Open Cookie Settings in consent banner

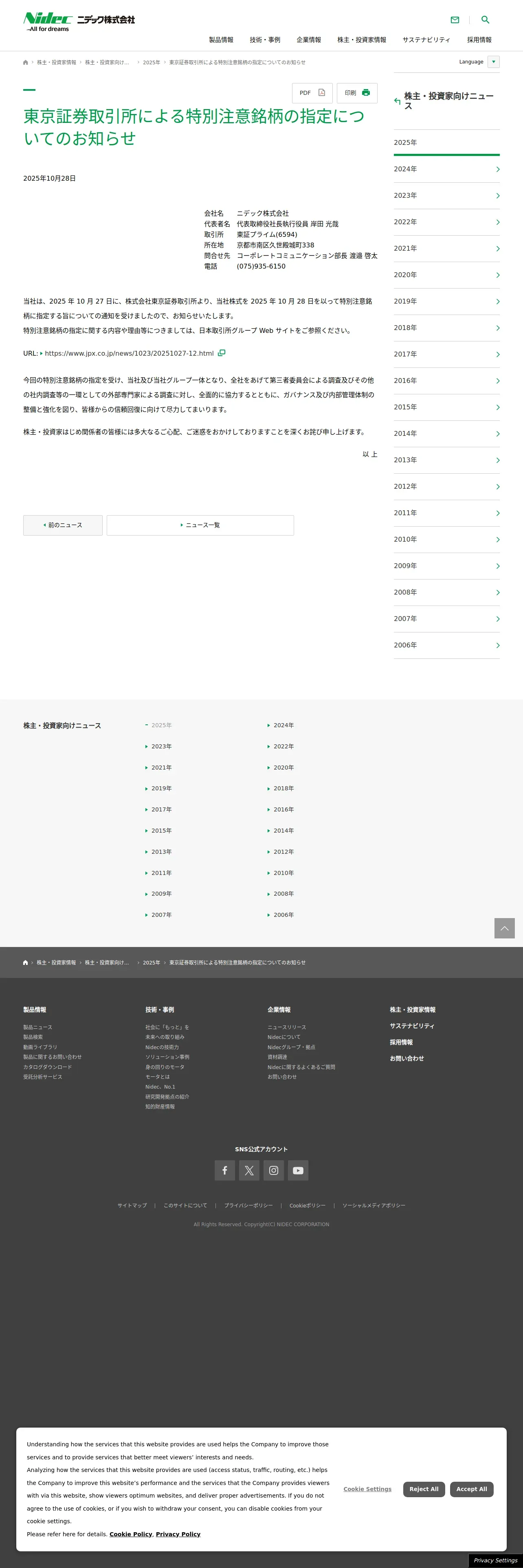pos(367,1489)
